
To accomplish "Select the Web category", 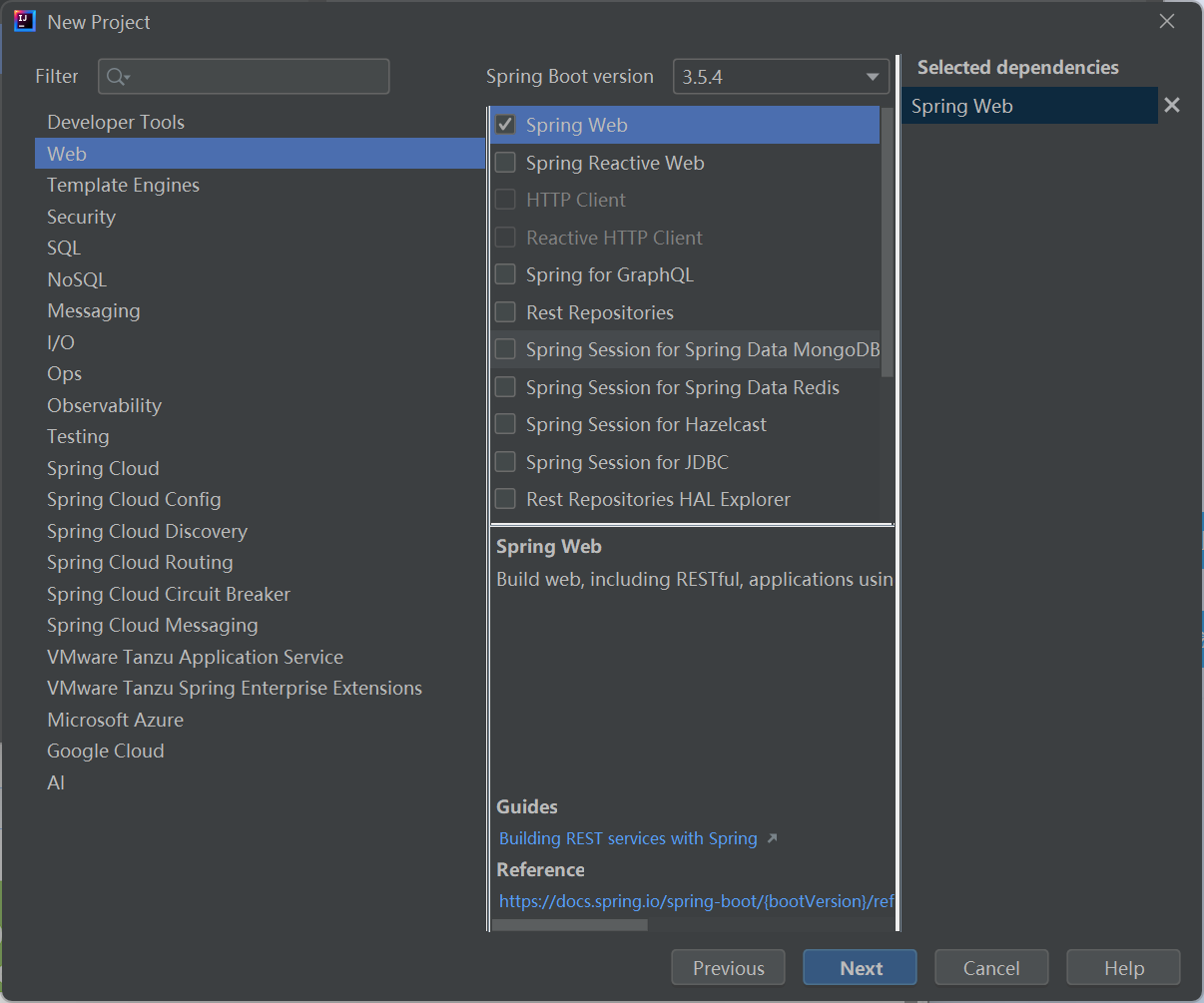I will tap(260, 154).
